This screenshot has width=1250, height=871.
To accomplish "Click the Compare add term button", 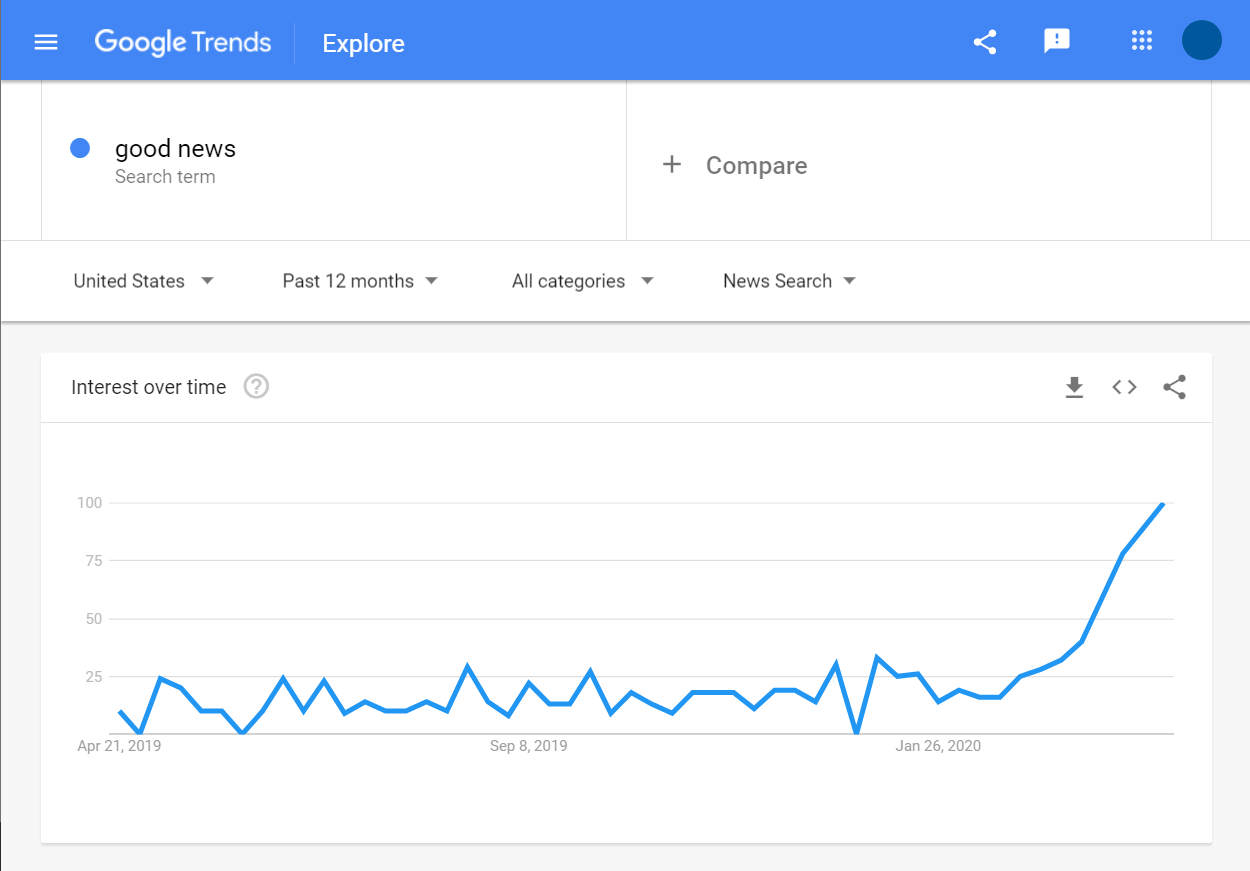I will (x=735, y=165).
